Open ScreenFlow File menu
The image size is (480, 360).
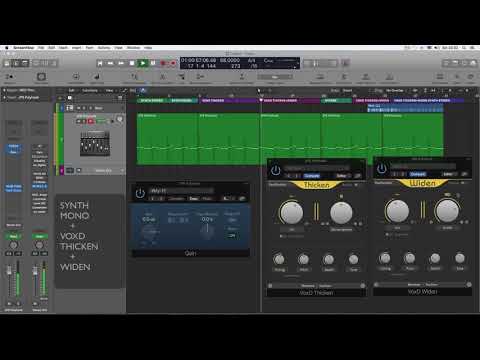pyautogui.click(x=41, y=48)
